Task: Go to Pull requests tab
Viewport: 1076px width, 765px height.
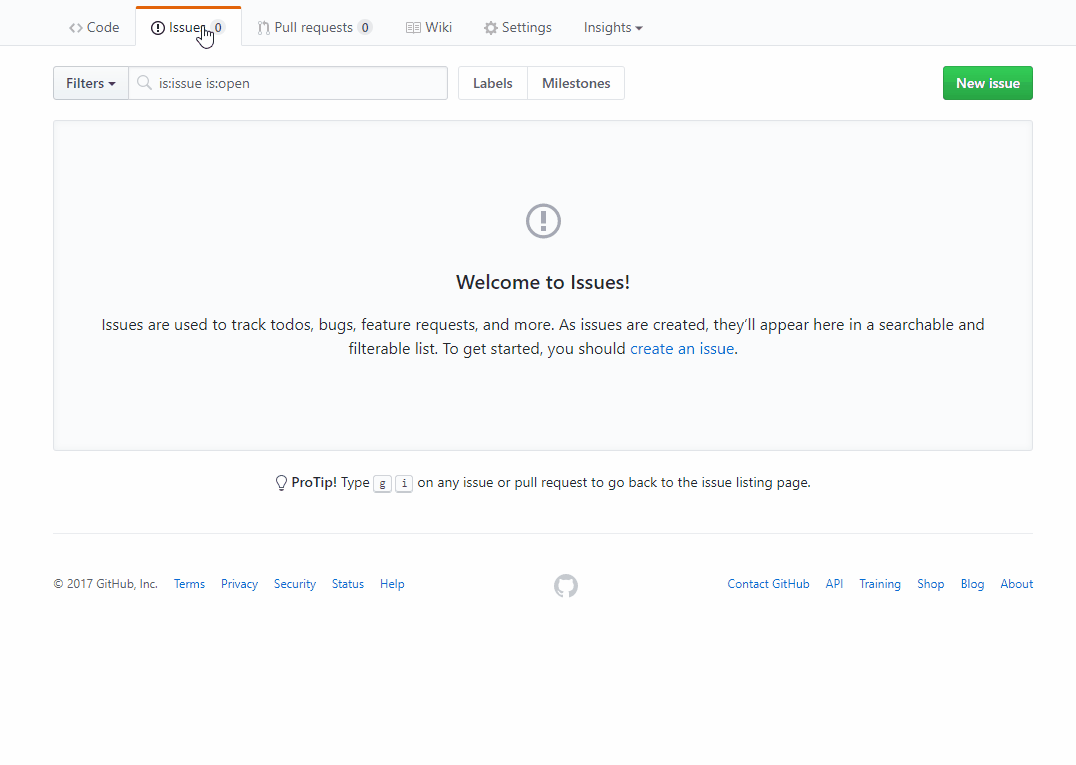Action: tap(315, 27)
